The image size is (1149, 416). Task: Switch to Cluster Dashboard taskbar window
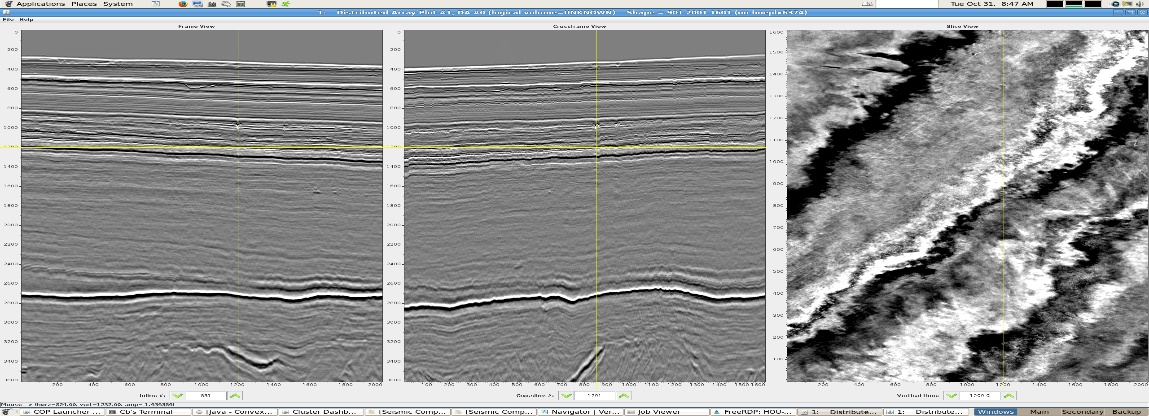click(x=325, y=411)
